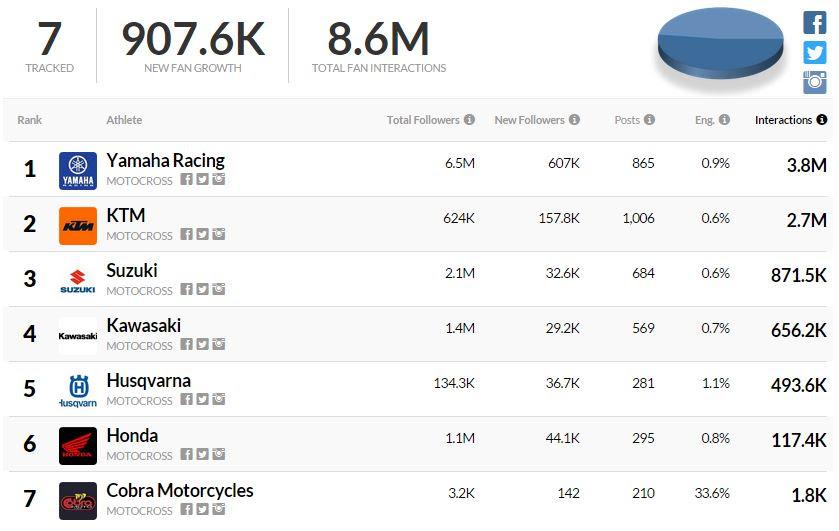This screenshot has height=531, width=839.
Task: Click the Cobra Motorcycles name
Action: click(x=180, y=490)
